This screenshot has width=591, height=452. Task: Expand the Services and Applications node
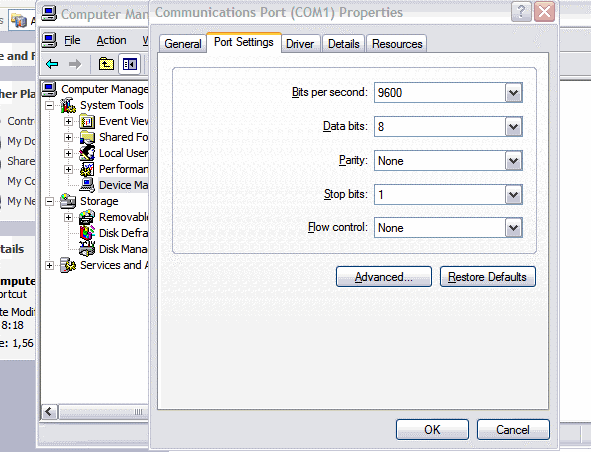tap(49, 265)
